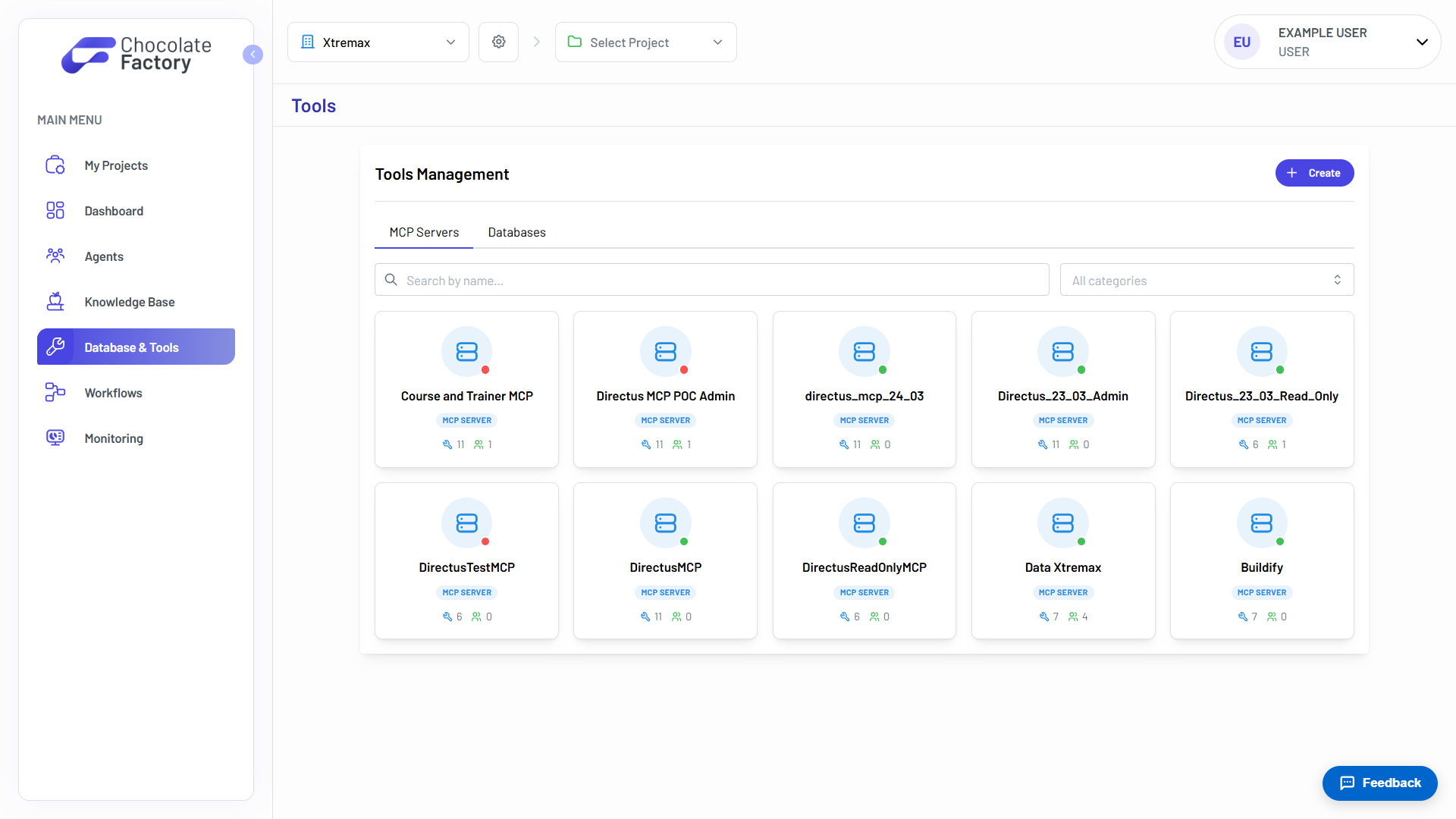Go to Dashboard in the sidebar
1456x819 pixels.
pyautogui.click(x=136, y=211)
